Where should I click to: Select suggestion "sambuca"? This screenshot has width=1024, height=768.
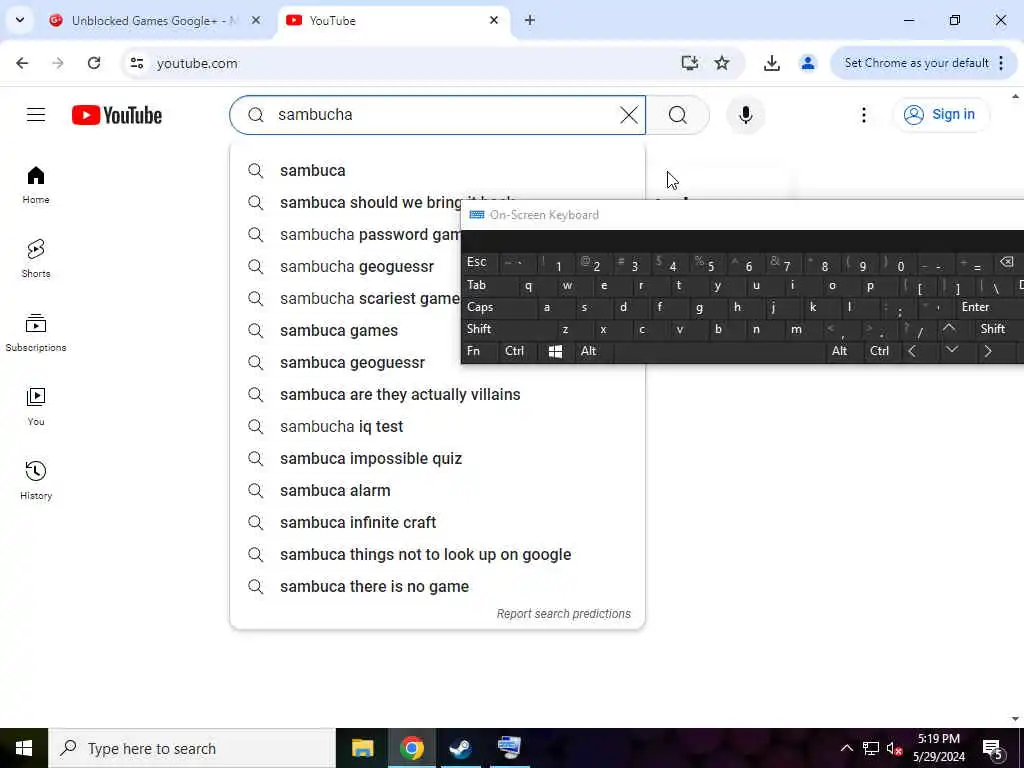pyautogui.click(x=438, y=170)
